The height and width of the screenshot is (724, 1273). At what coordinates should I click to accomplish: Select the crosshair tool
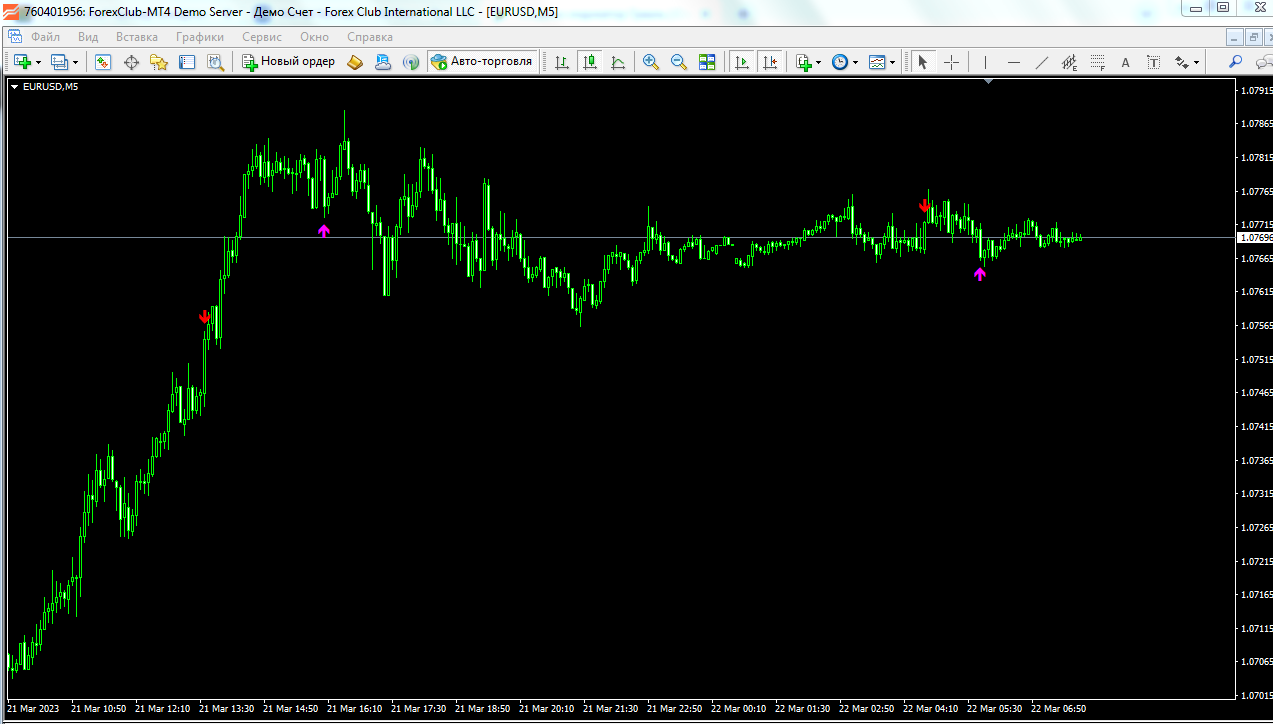(x=951, y=62)
